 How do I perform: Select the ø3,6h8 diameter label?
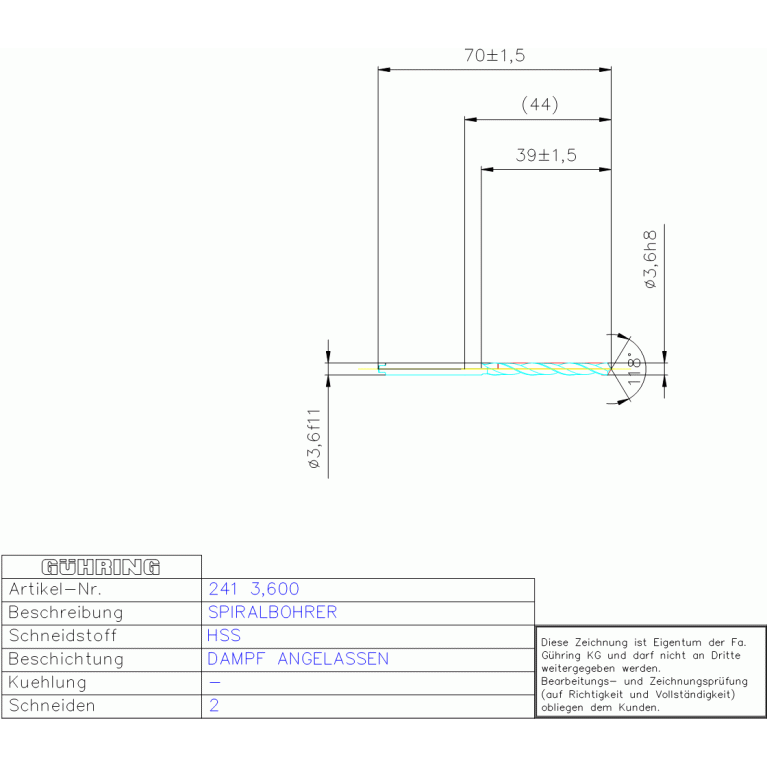650,260
